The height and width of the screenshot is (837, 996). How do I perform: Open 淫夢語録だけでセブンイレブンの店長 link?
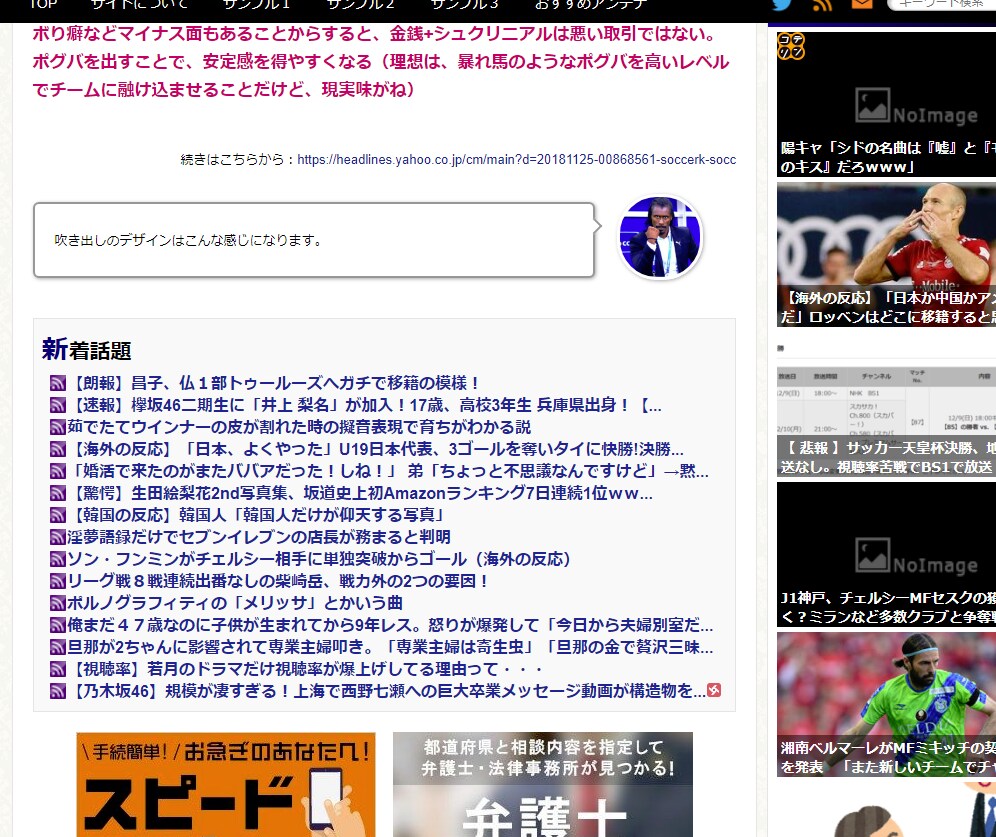coord(259,537)
